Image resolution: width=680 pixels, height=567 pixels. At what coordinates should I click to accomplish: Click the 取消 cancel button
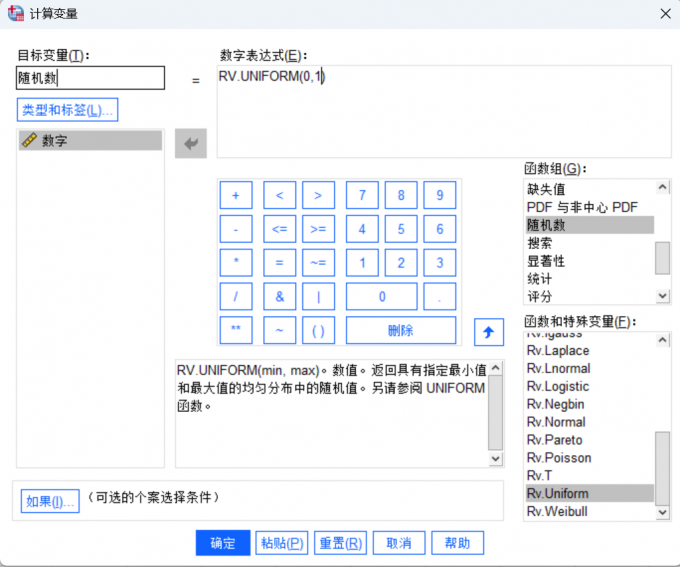click(399, 543)
